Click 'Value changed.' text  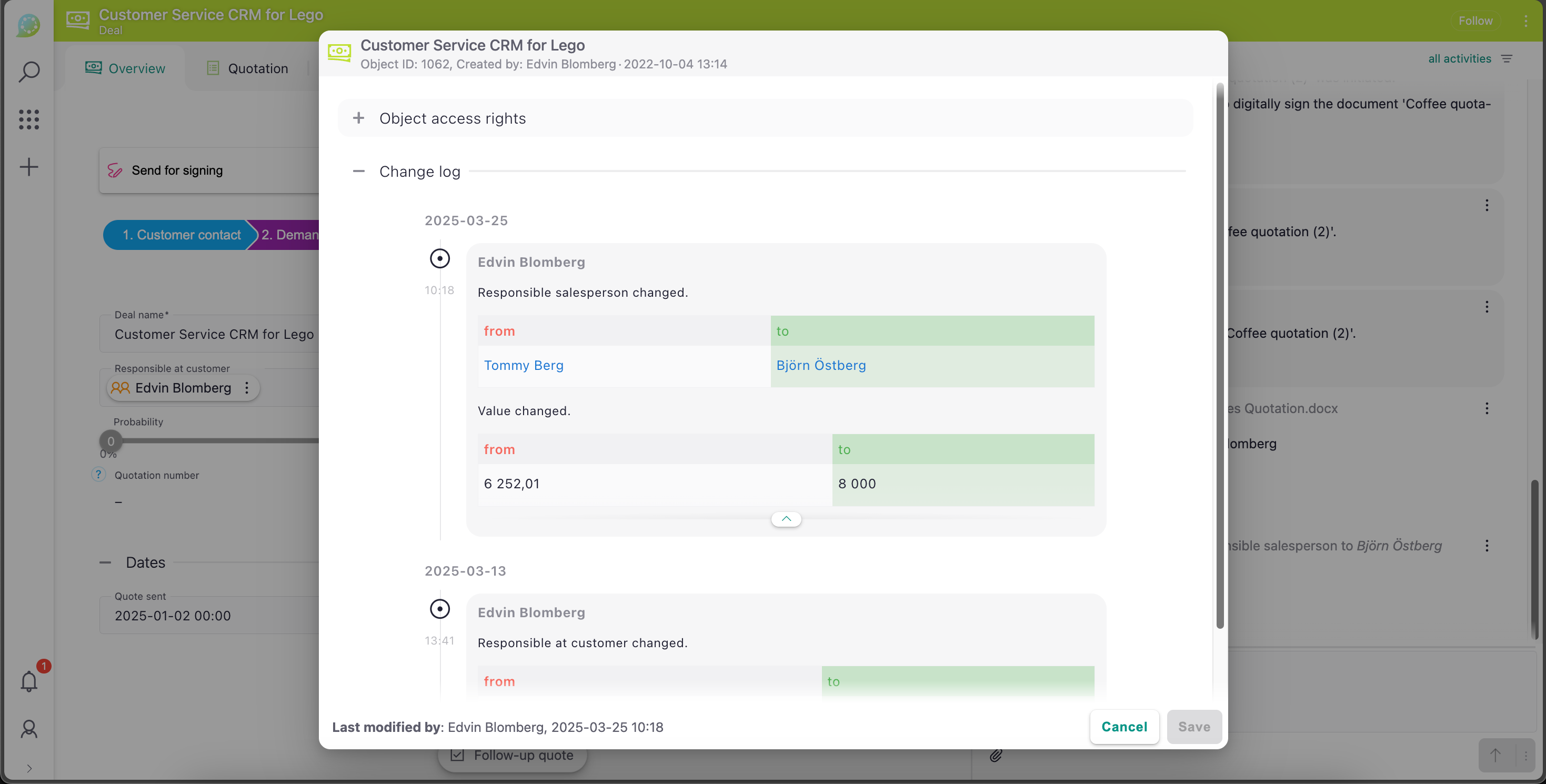(524, 410)
